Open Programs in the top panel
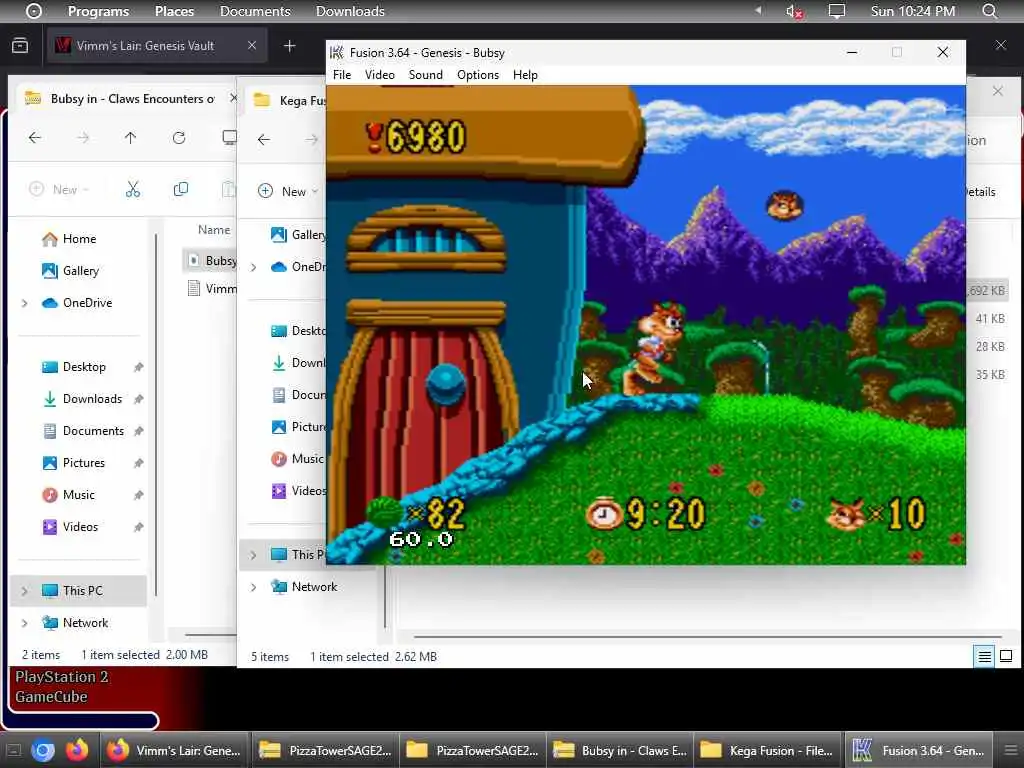The image size is (1024, 768). 99,11
